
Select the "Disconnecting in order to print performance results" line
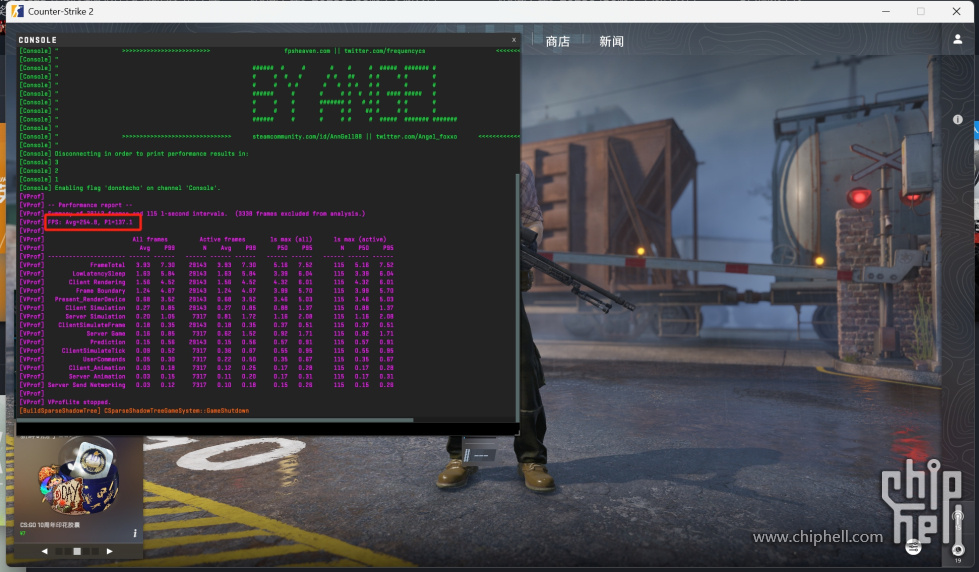point(151,154)
